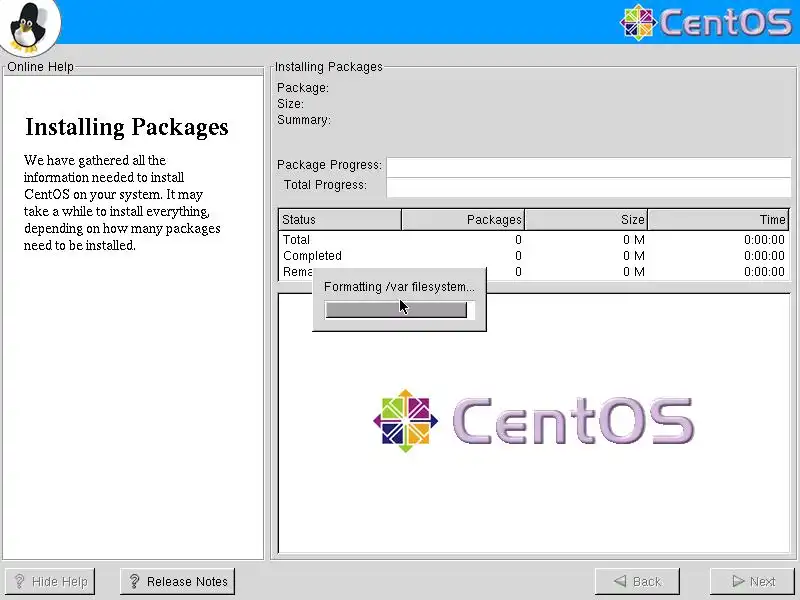Click the Status column header
The height and width of the screenshot is (600, 800).
[x=340, y=219]
